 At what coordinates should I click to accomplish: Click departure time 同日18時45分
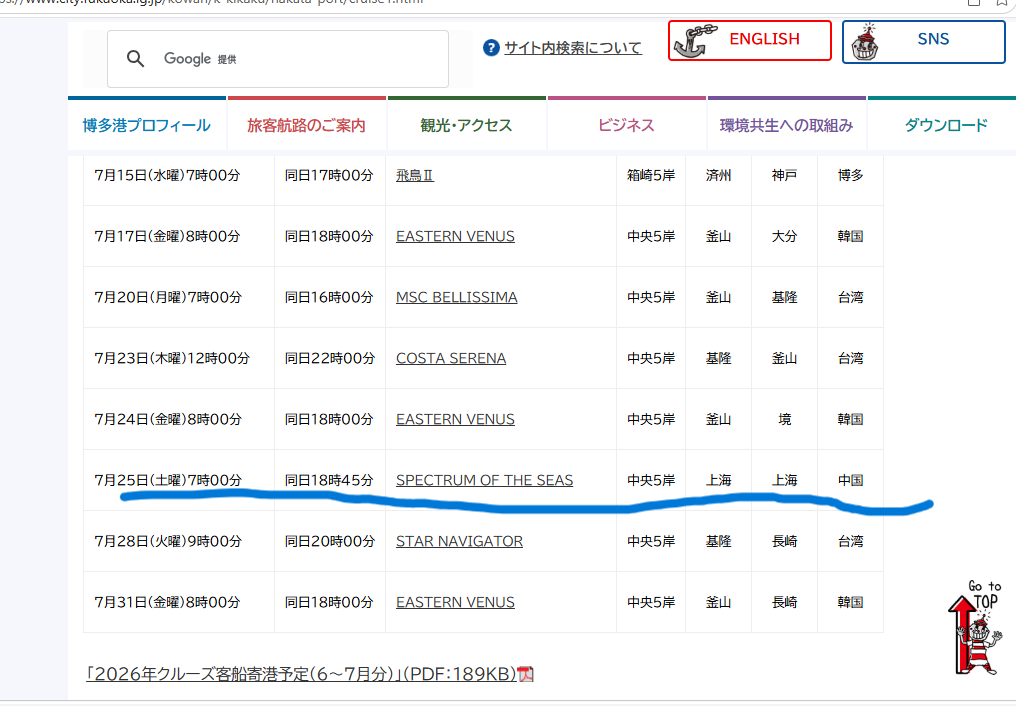click(x=329, y=480)
